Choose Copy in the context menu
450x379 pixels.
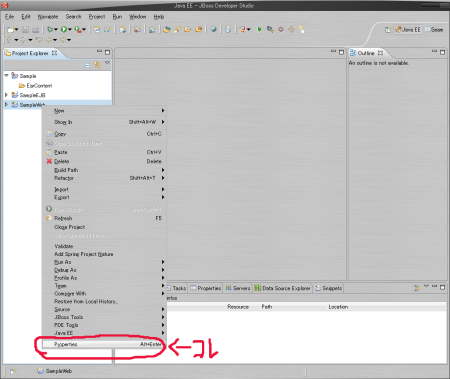pyautogui.click(x=104, y=134)
